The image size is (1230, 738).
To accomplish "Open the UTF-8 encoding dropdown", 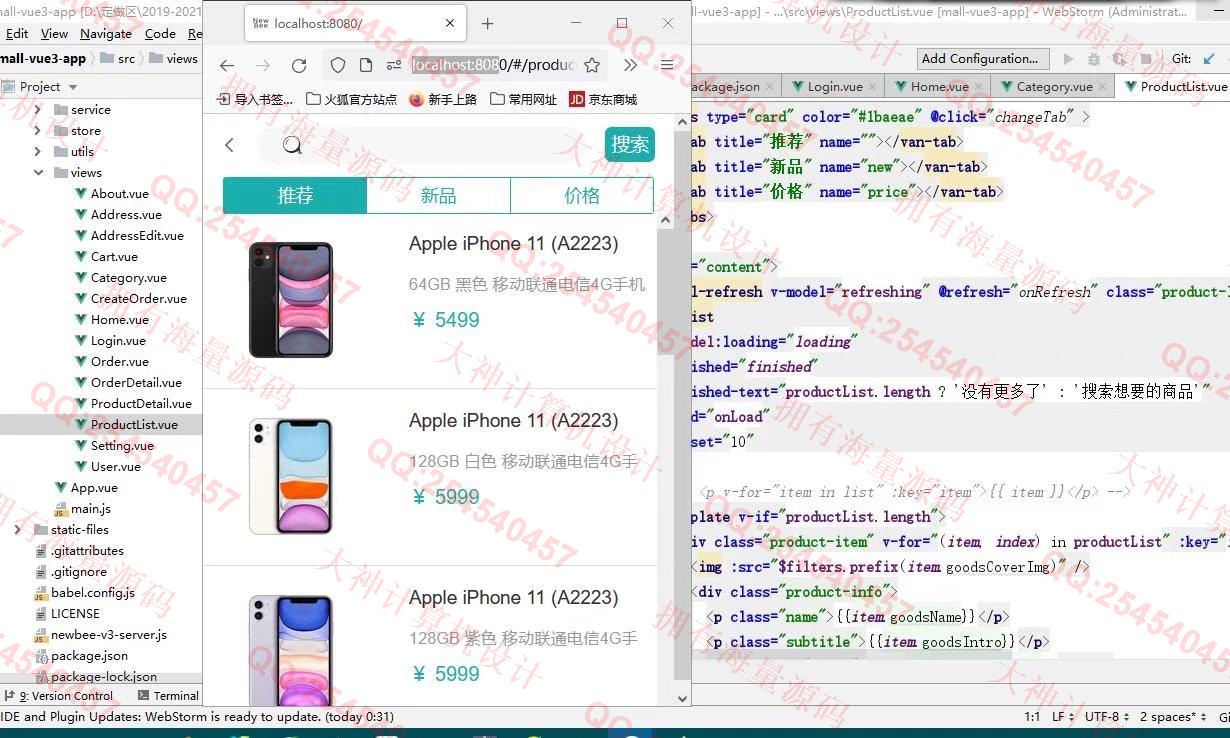I will click(1108, 717).
